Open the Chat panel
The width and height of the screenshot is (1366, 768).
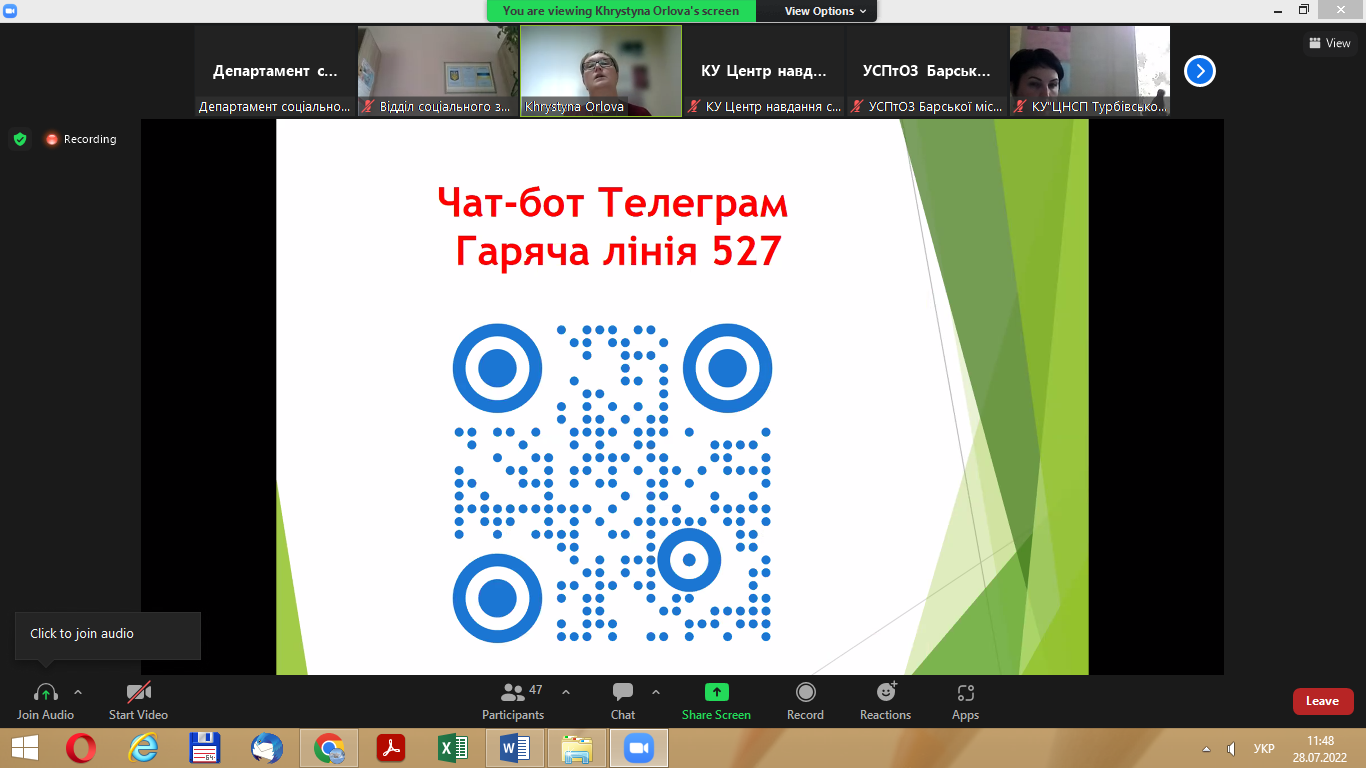click(623, 700)
